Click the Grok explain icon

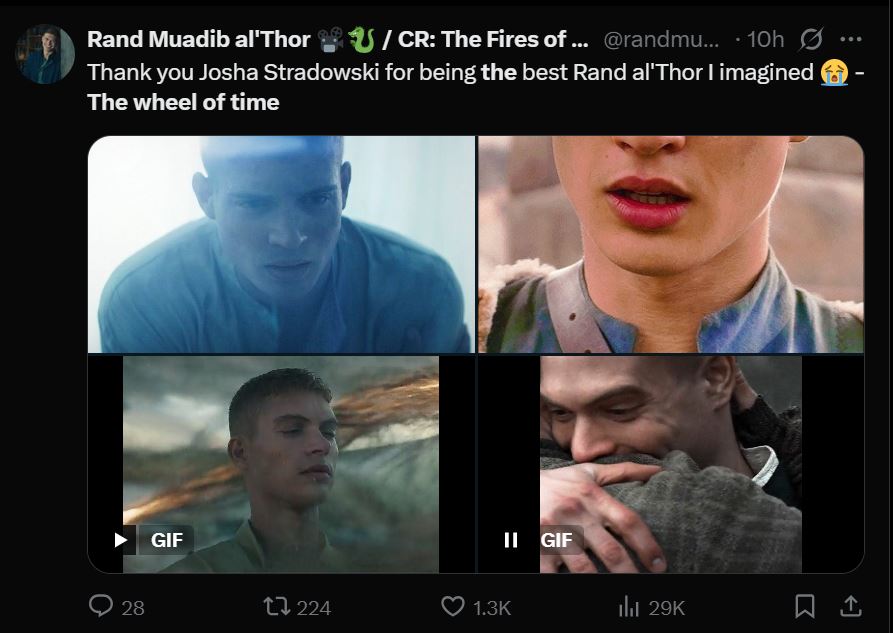click(x=810, y=40)
